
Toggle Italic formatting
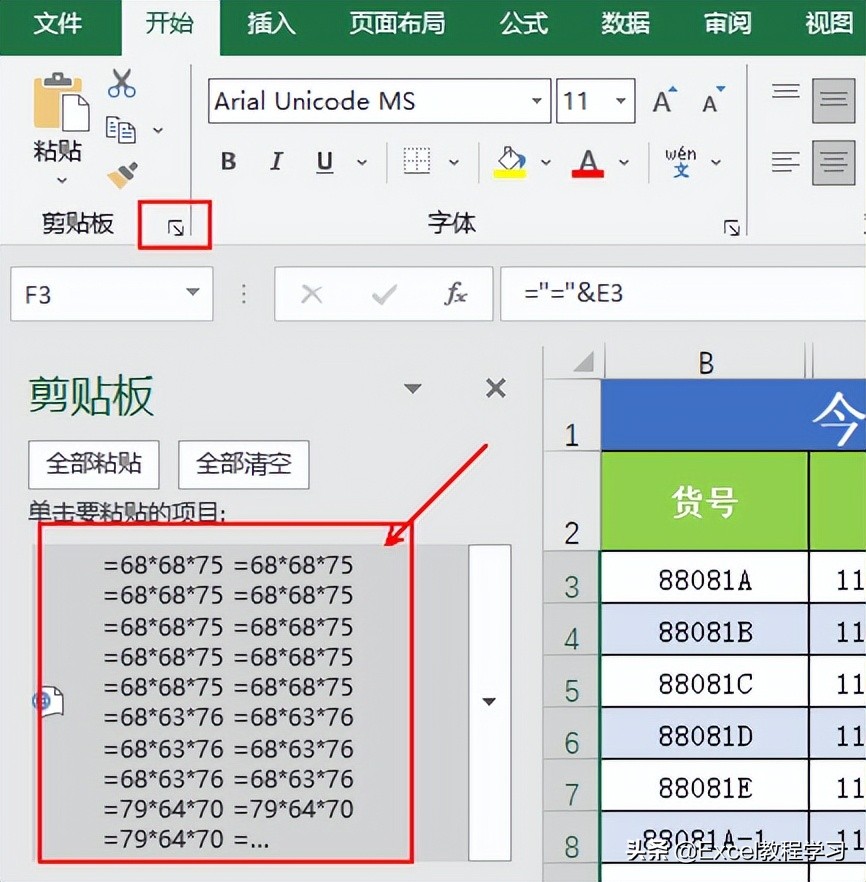click(x=276, y=162)
